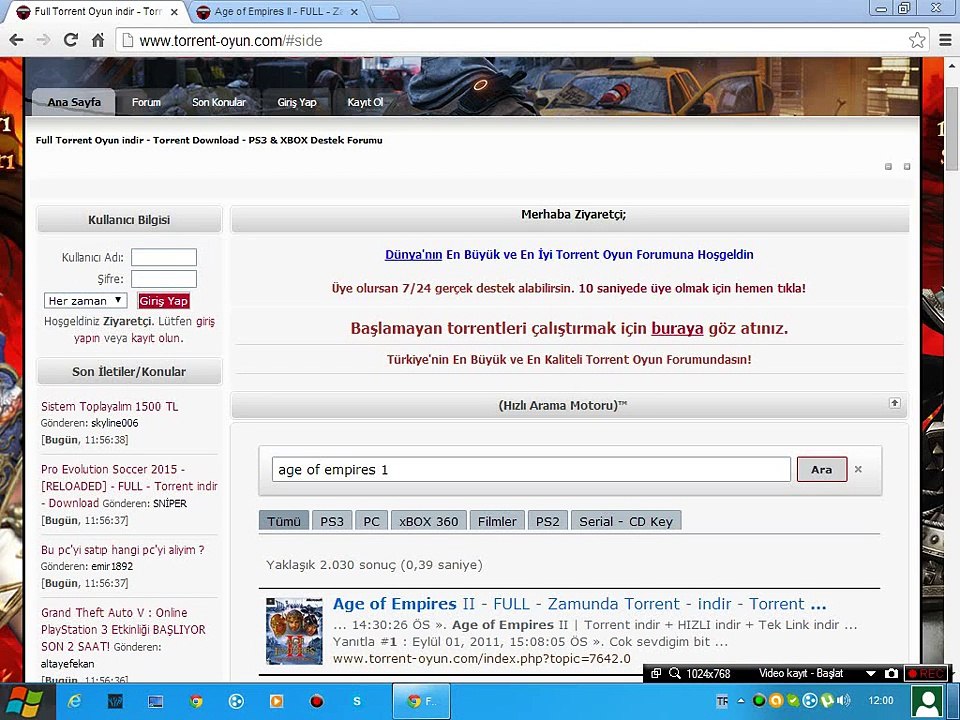Open Pro Evolution Soccer 2015 topic link
960x720 pixels.
129,486
